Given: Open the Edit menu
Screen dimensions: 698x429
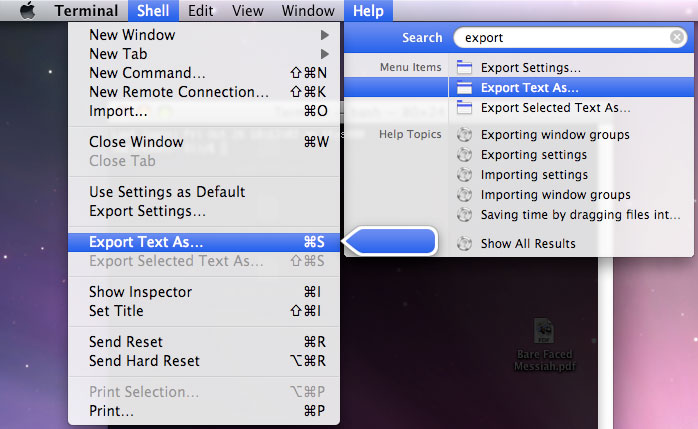Looking at the screenshot, I should [x=200, y=10].
